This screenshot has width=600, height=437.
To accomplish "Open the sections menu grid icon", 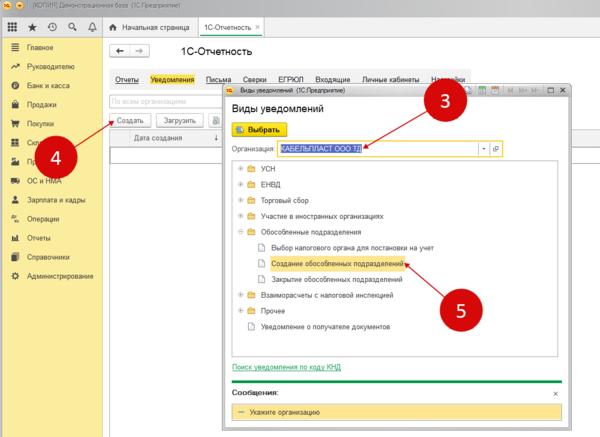I will tap(12, 27).
